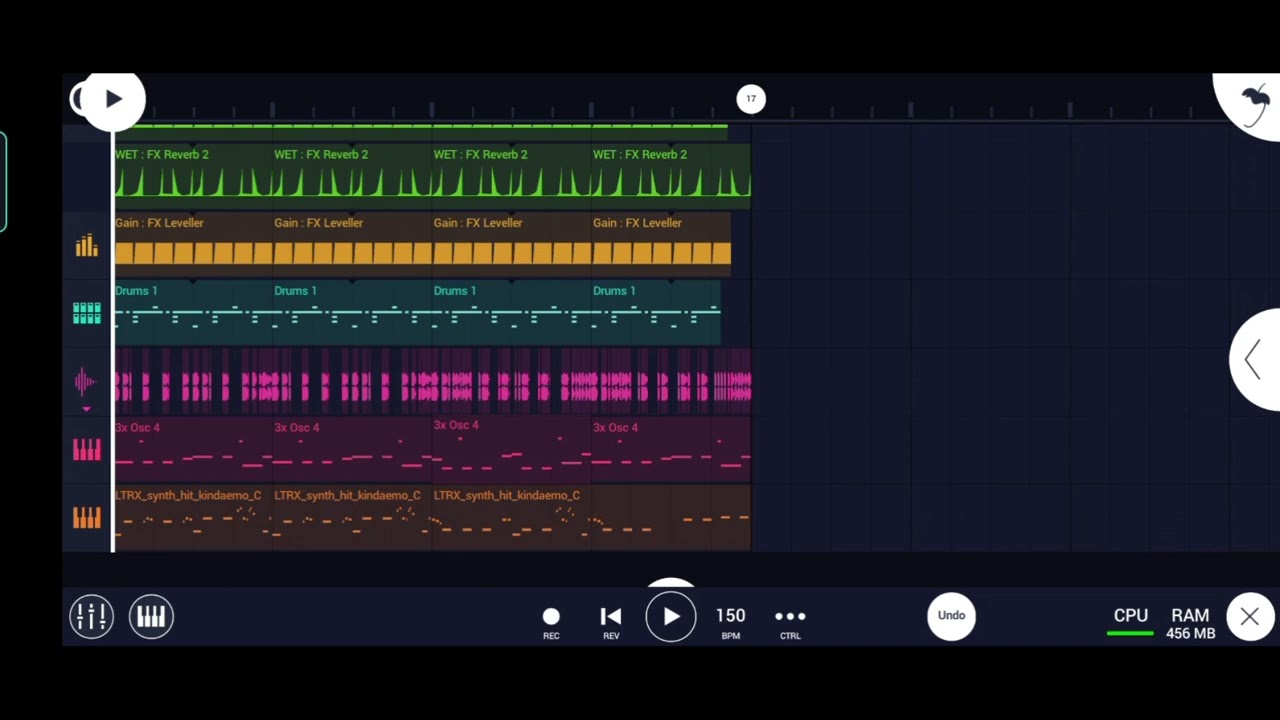Select the last WET : FX Reverb 2 clip
Viewport: 1280px width, 720px height.
pyautogui.click(x=671, y=175)
